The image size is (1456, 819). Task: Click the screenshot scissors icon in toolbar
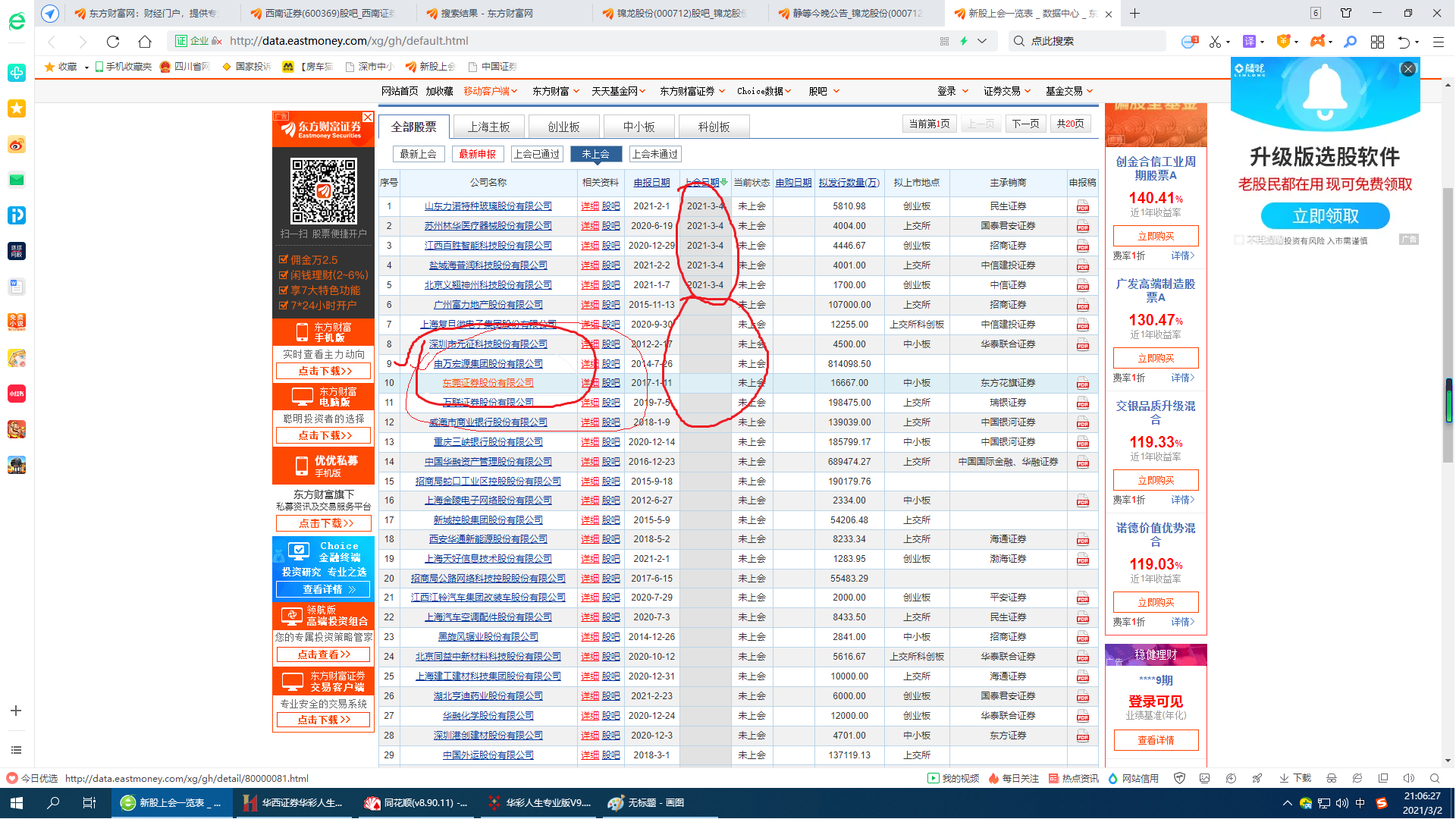coord(1216,42)
